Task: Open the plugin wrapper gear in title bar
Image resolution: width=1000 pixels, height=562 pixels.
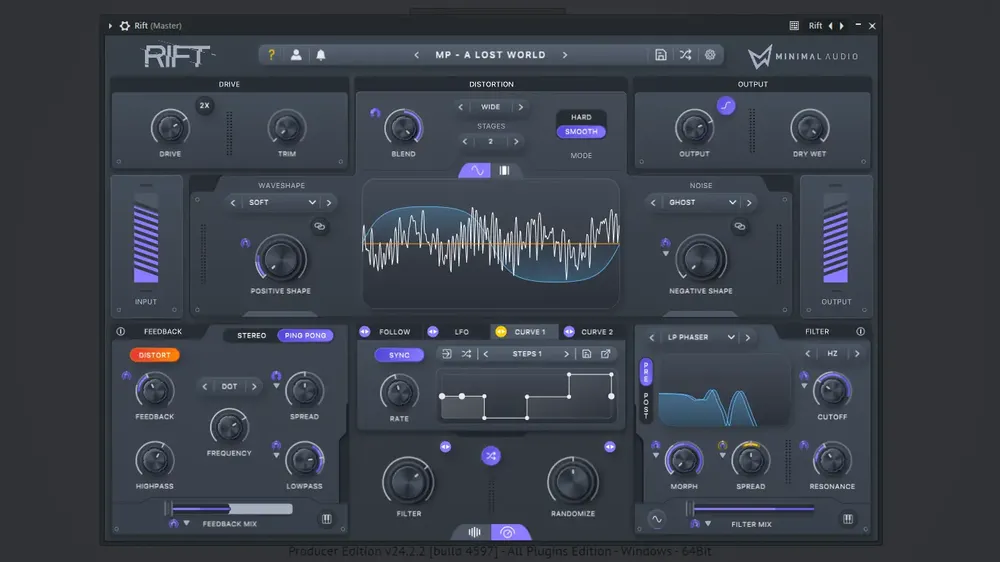Action: coord(125,26)
